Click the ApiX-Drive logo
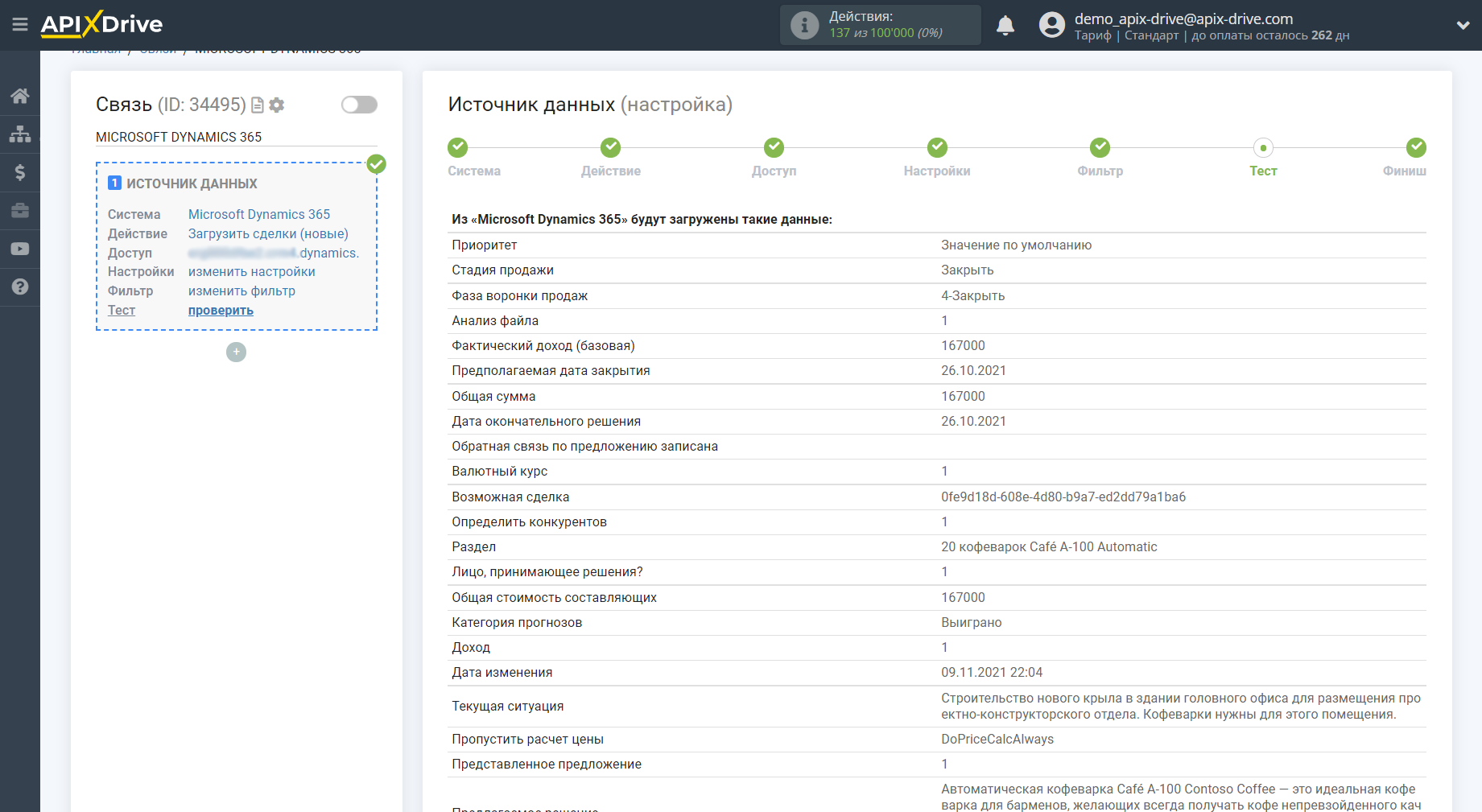The height and width of the screenshot is (812, 1482). click(101, 24)
